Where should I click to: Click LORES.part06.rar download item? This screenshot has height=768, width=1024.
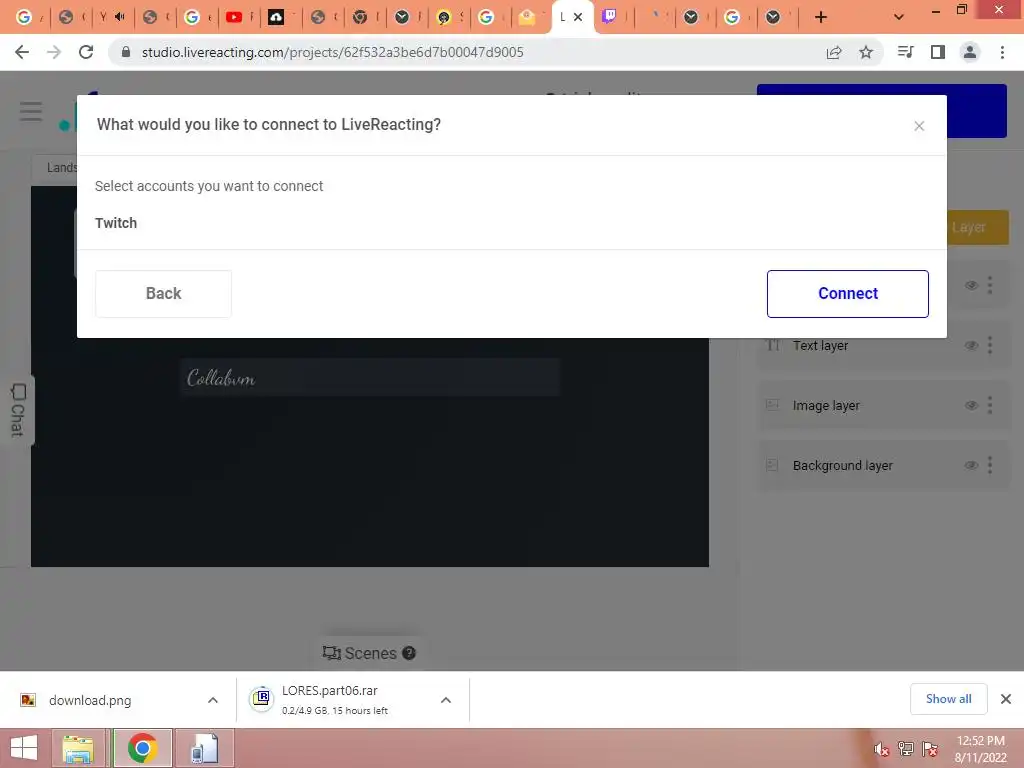tap(330, 699)
